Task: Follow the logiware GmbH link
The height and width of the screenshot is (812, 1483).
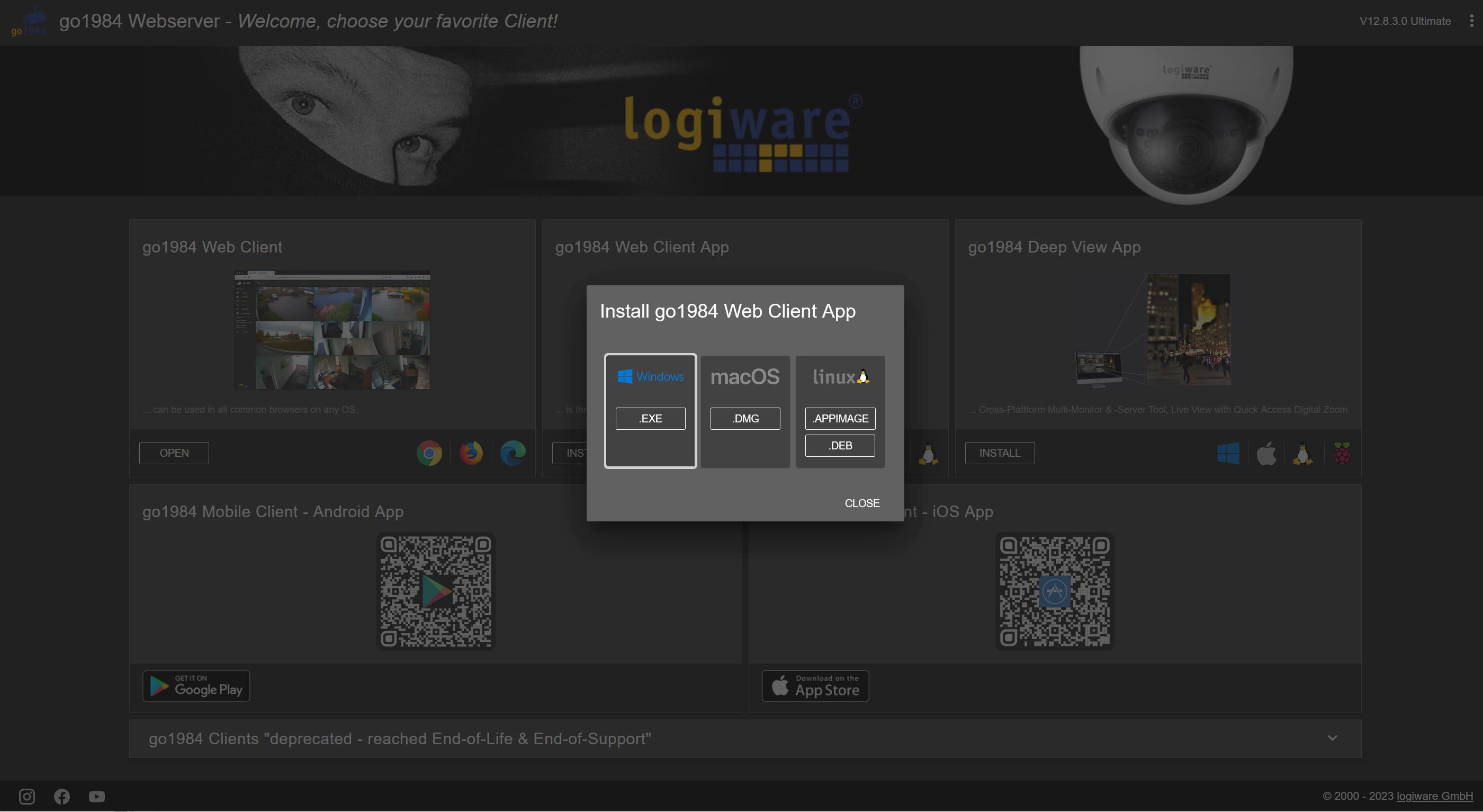Action: (1435, 796)
